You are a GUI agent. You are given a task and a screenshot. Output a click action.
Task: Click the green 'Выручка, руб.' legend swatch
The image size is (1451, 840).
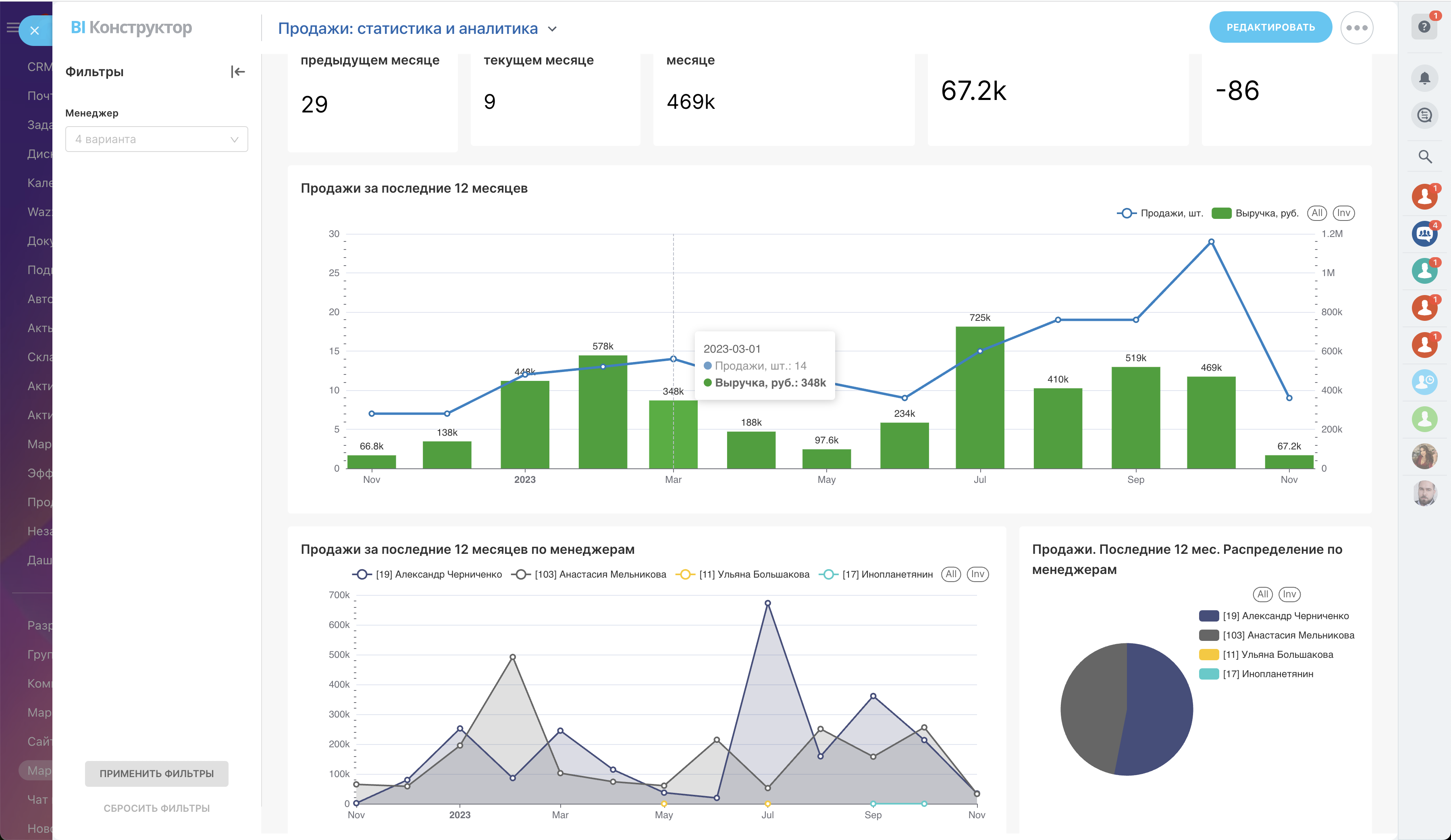pyautogui.click(x=1221, y=214)
